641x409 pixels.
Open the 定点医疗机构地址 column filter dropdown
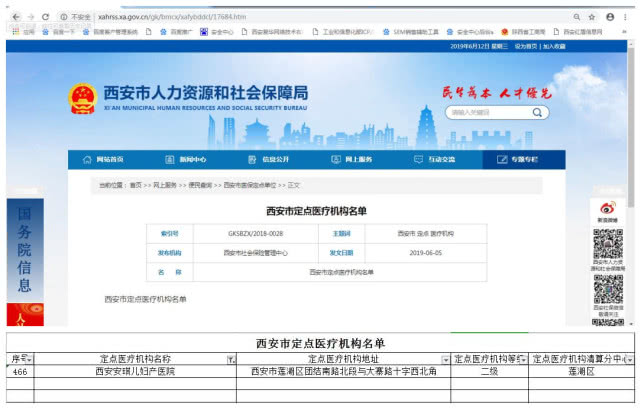pyautogui.click(x=446, y=360)
